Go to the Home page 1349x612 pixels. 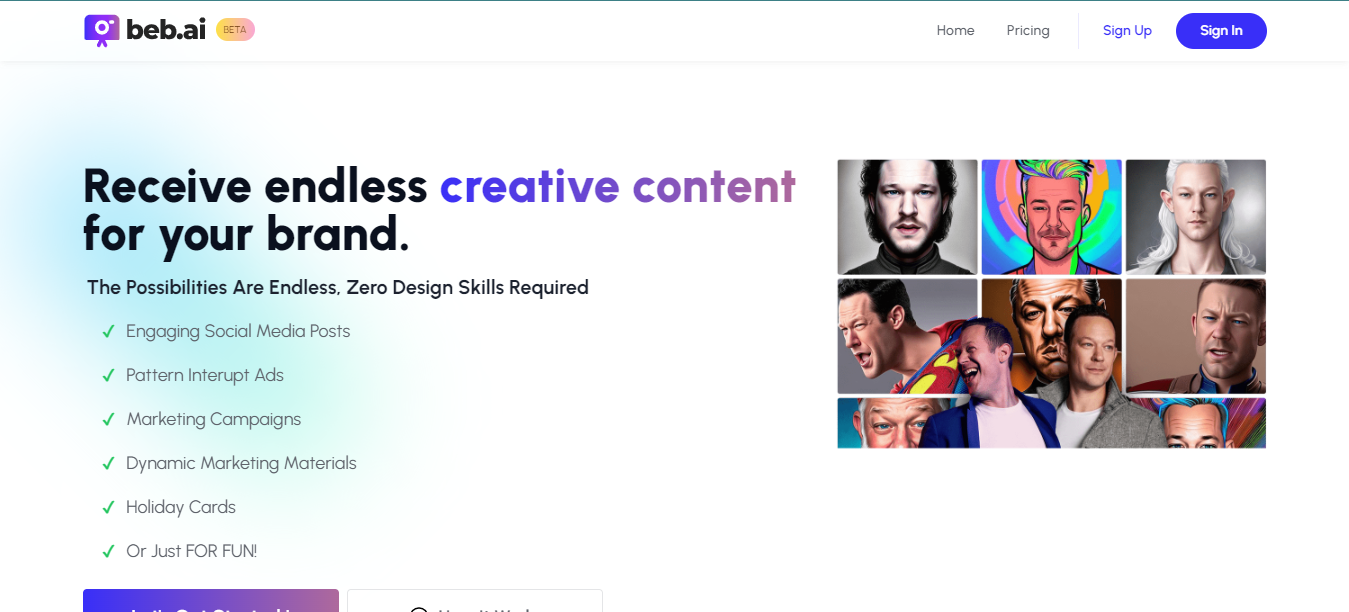pos(955,31)
